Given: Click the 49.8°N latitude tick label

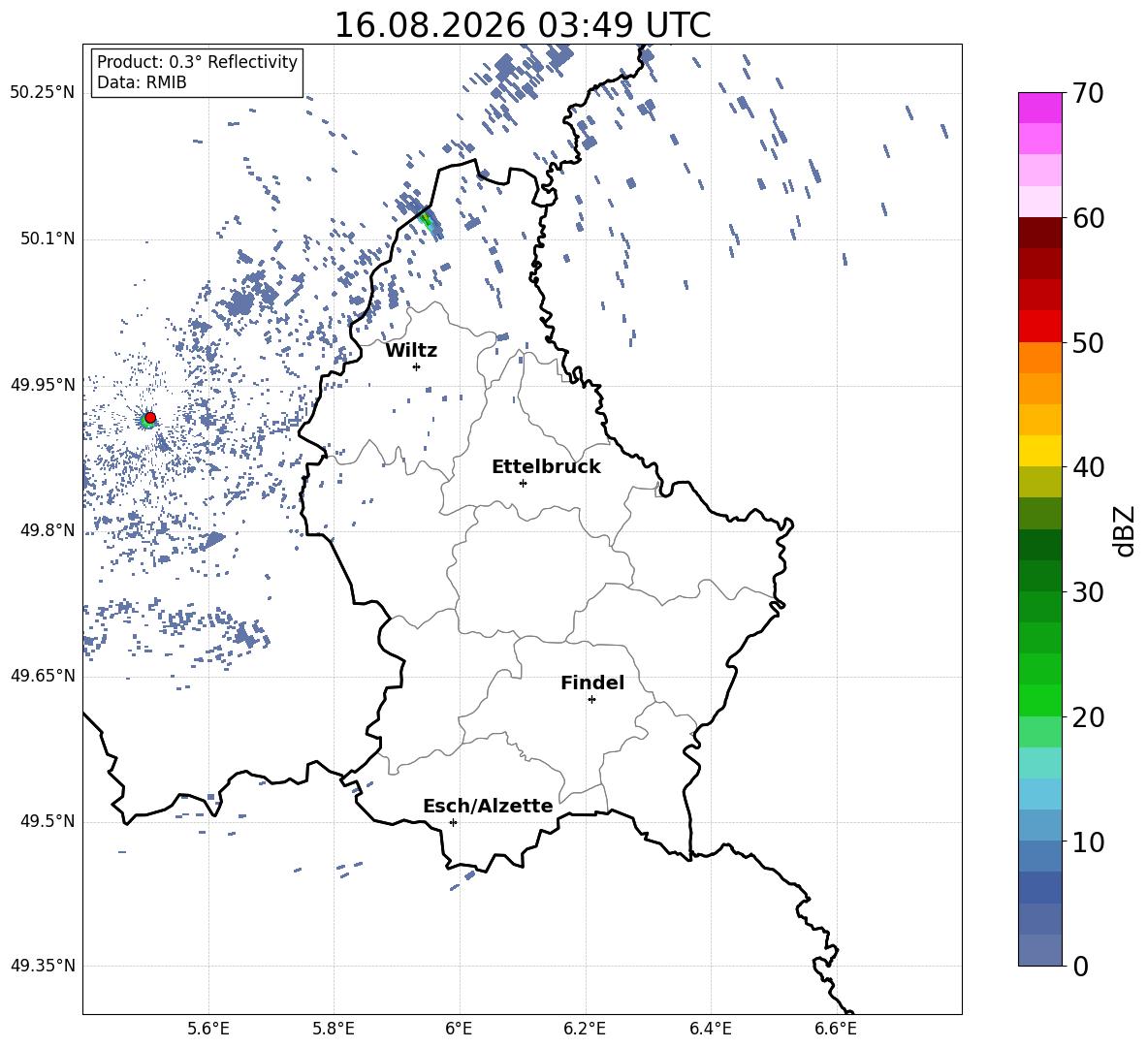Looking at the screenshot, I should [48, 530].
